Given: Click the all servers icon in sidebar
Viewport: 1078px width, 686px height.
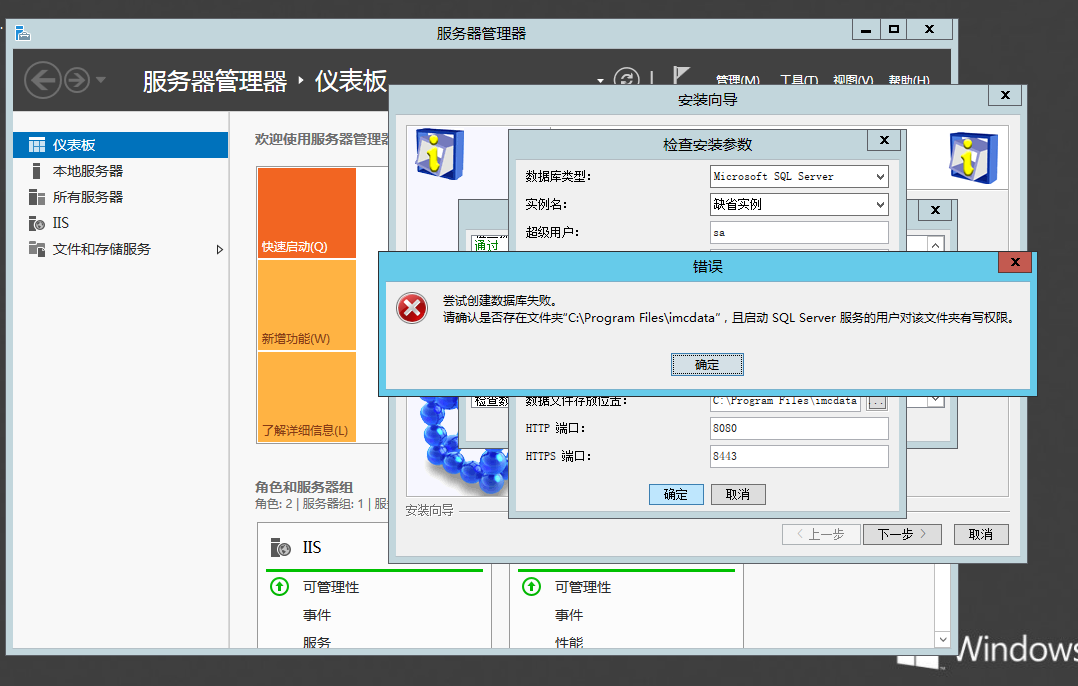Looking at the screenshot, I should 36,197.
